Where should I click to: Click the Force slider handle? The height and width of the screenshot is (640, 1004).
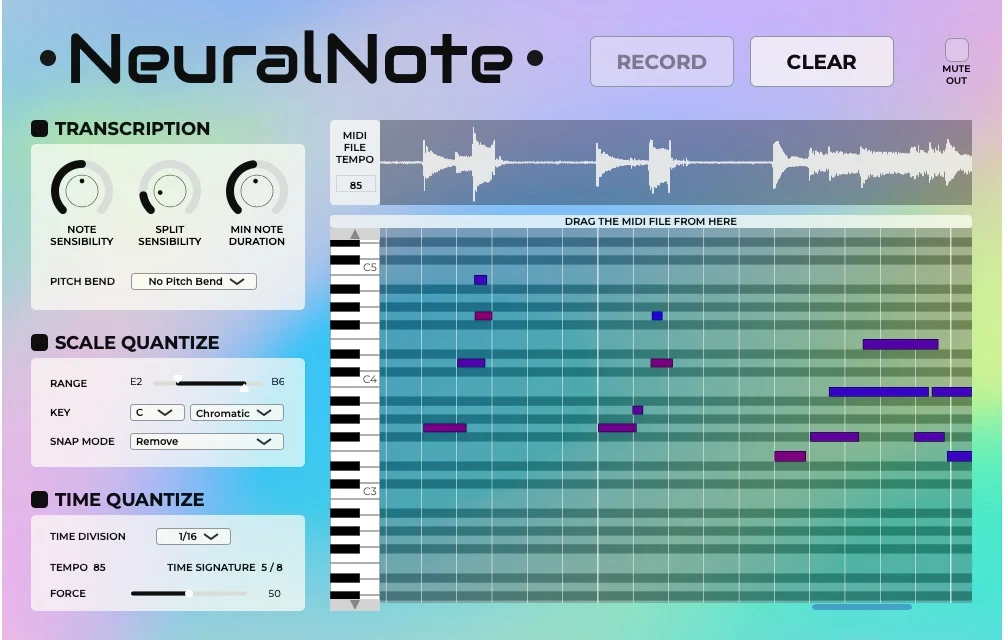tap(189, 593)
